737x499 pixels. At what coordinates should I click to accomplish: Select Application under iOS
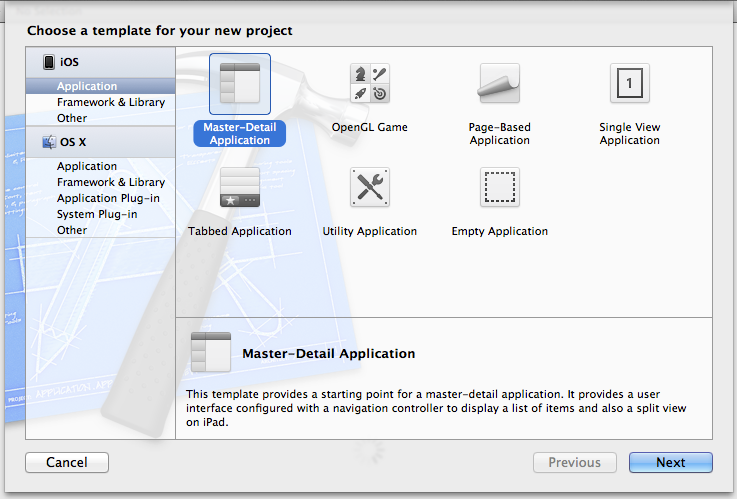[x=101, y=86]
